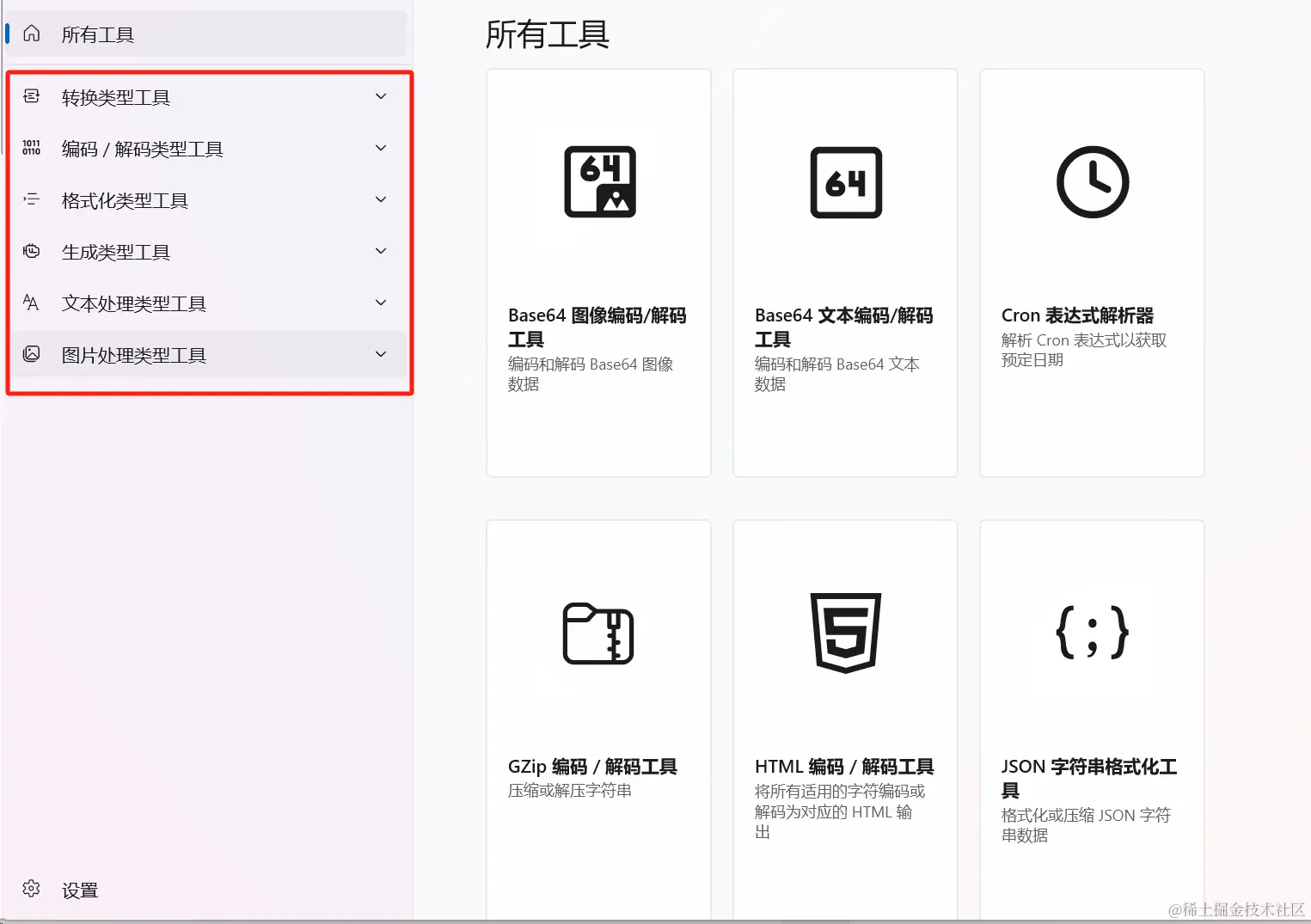Click the home icon beside 所有工具
1311x924 pixels.
point(31,34)
